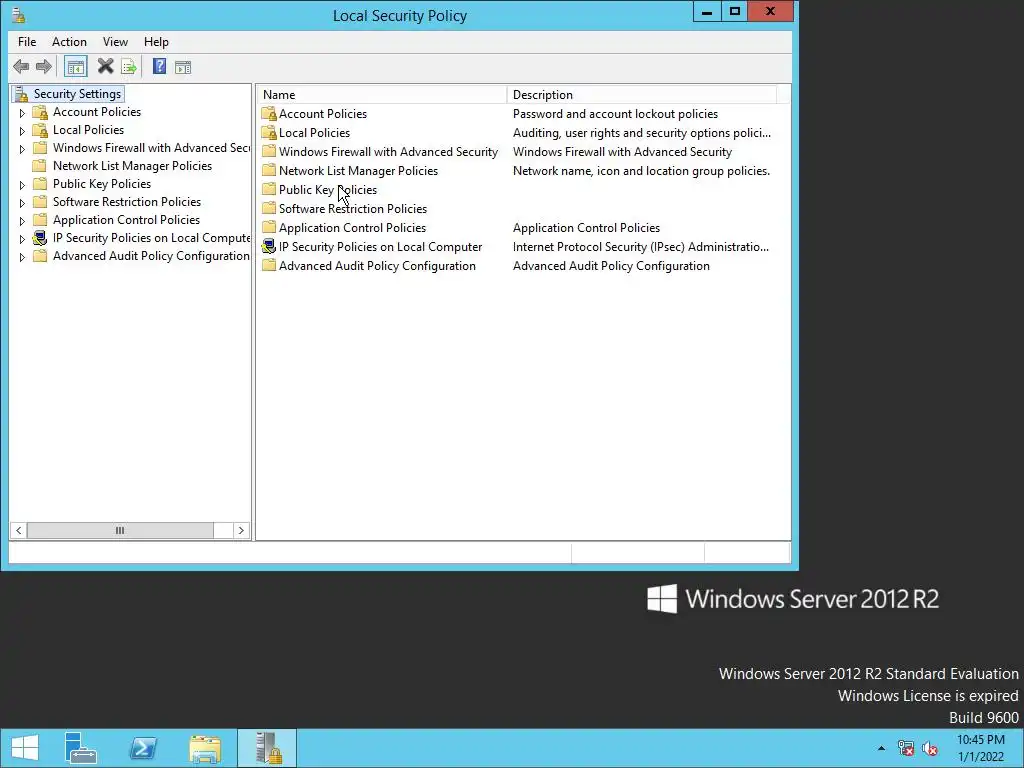Open File Explorer from the taskbar
Image resolution: width=1024 pixels, height=768 pixels.
[x=205, y=748]
